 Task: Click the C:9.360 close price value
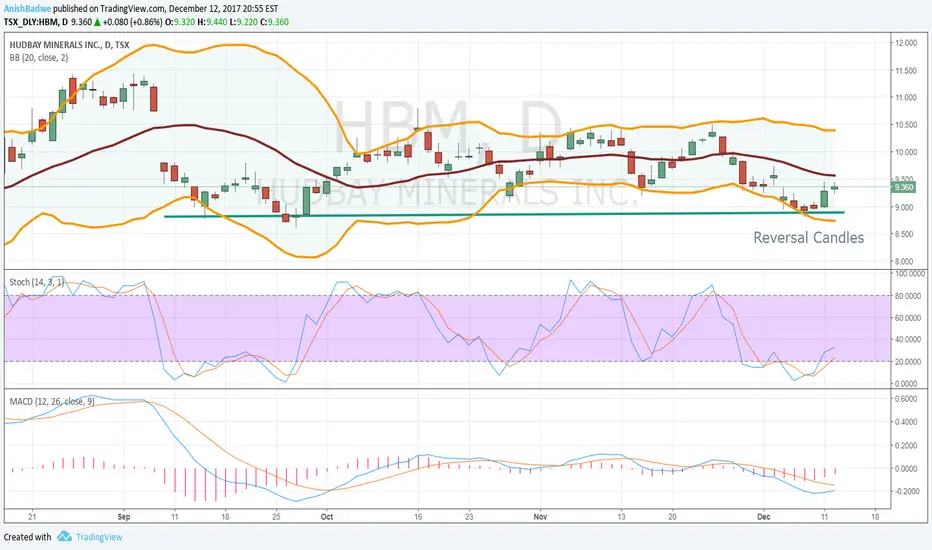click(275, 22)
